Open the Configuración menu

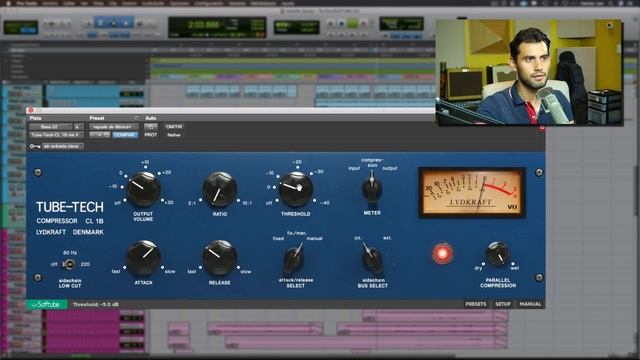(209, 3)
